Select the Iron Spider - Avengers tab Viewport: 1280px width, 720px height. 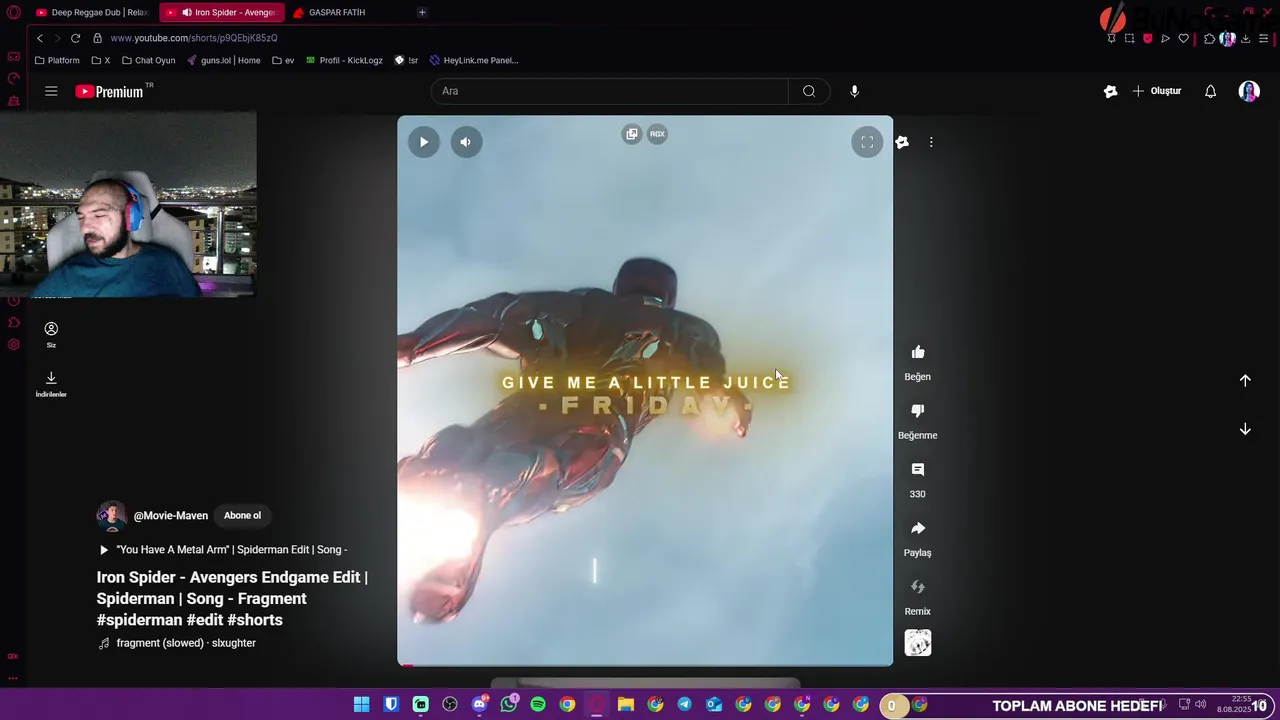point(222,12)
